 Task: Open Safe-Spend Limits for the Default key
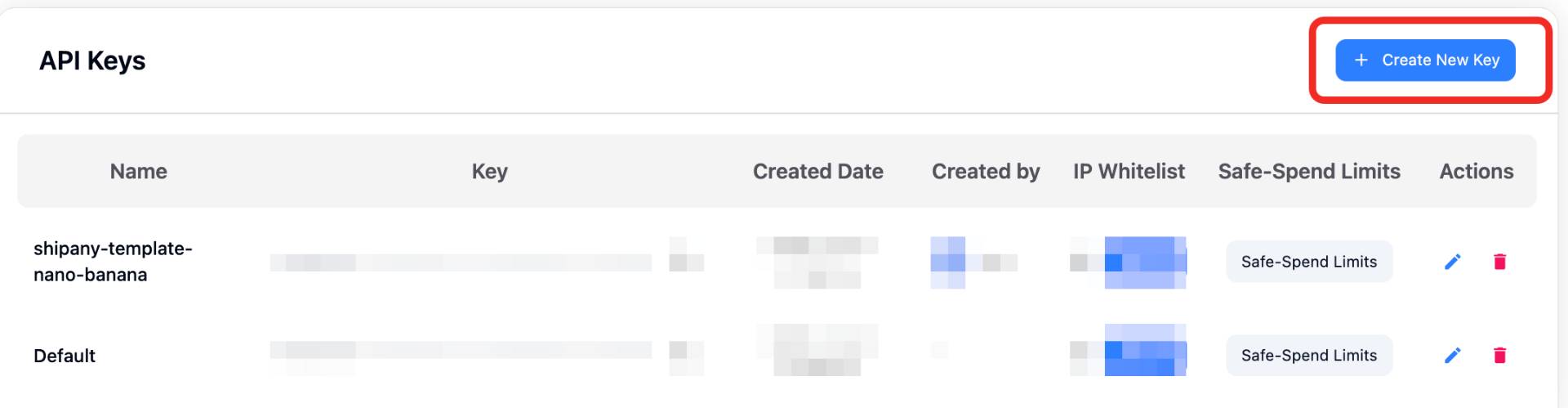[x=1308, y=355]
